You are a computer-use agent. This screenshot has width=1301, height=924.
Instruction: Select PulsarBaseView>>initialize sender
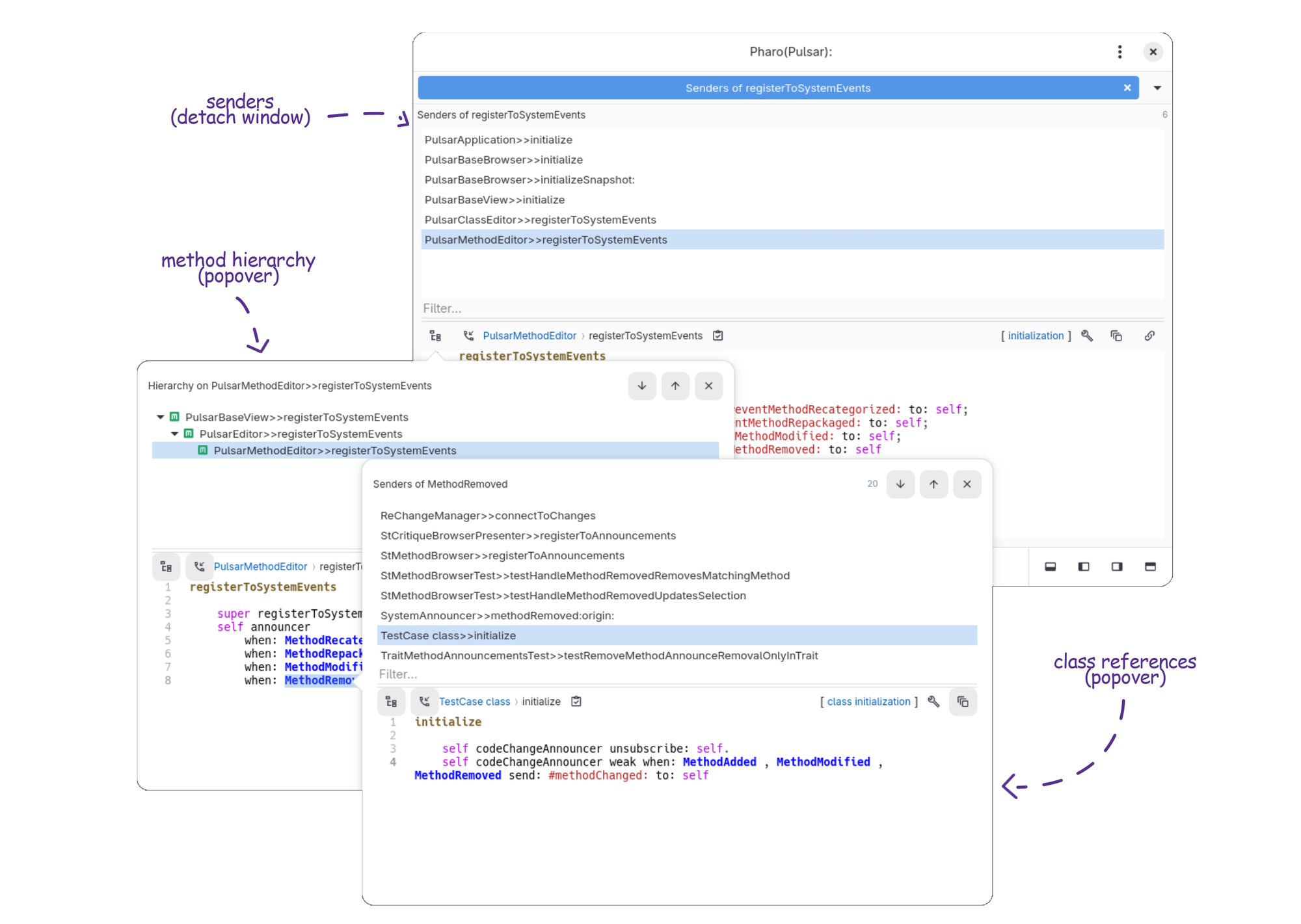tap(792, 200)
